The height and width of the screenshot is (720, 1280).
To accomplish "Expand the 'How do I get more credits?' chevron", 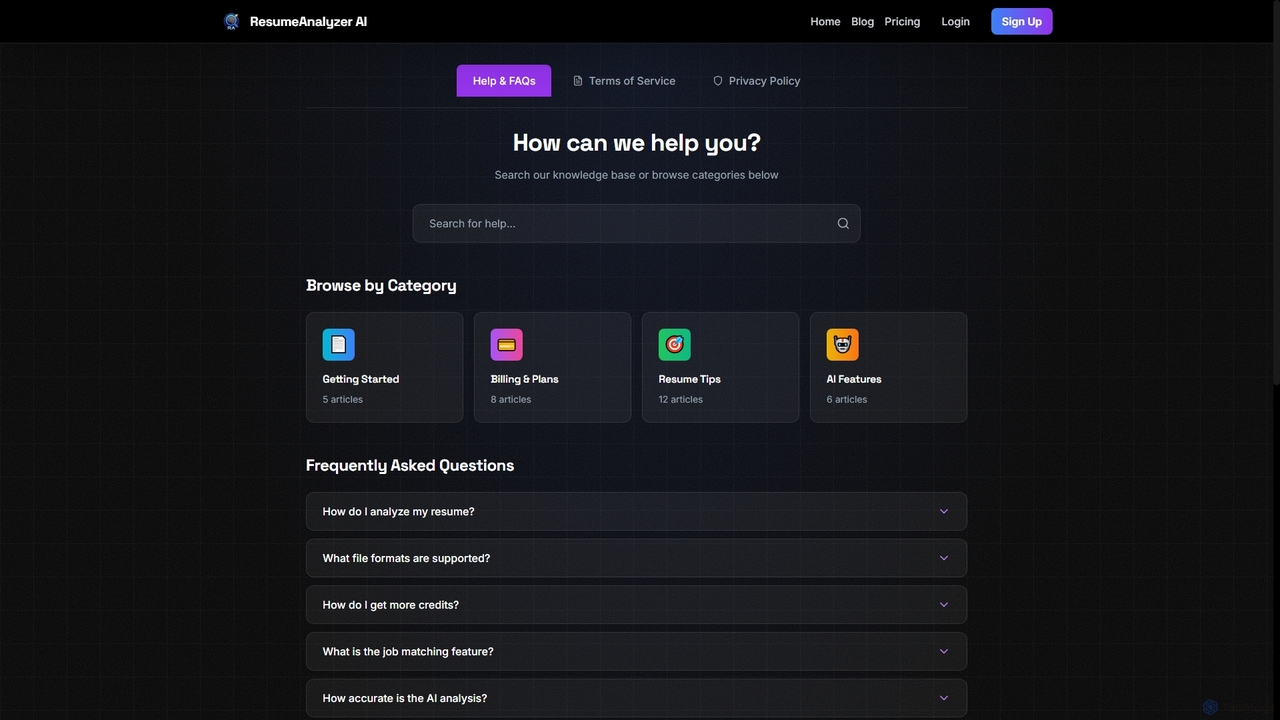I will [943, 605].
